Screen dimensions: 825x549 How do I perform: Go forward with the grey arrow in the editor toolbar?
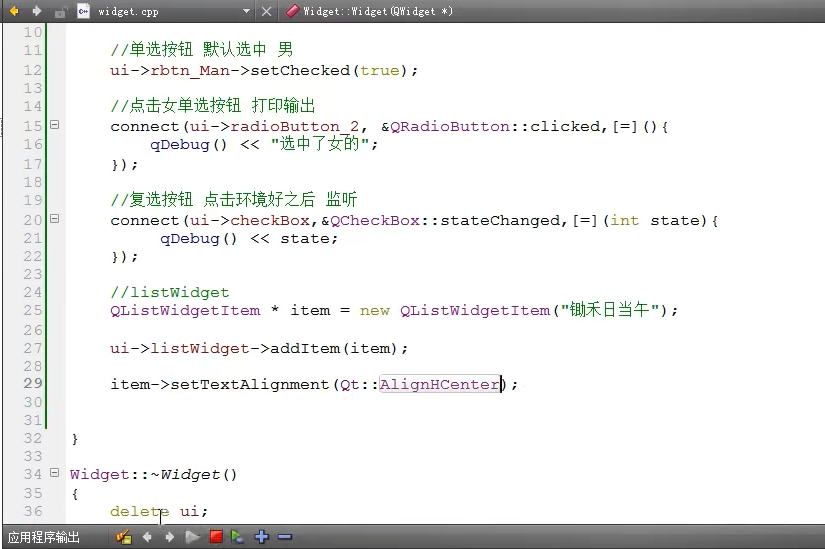tap(37, 11)
